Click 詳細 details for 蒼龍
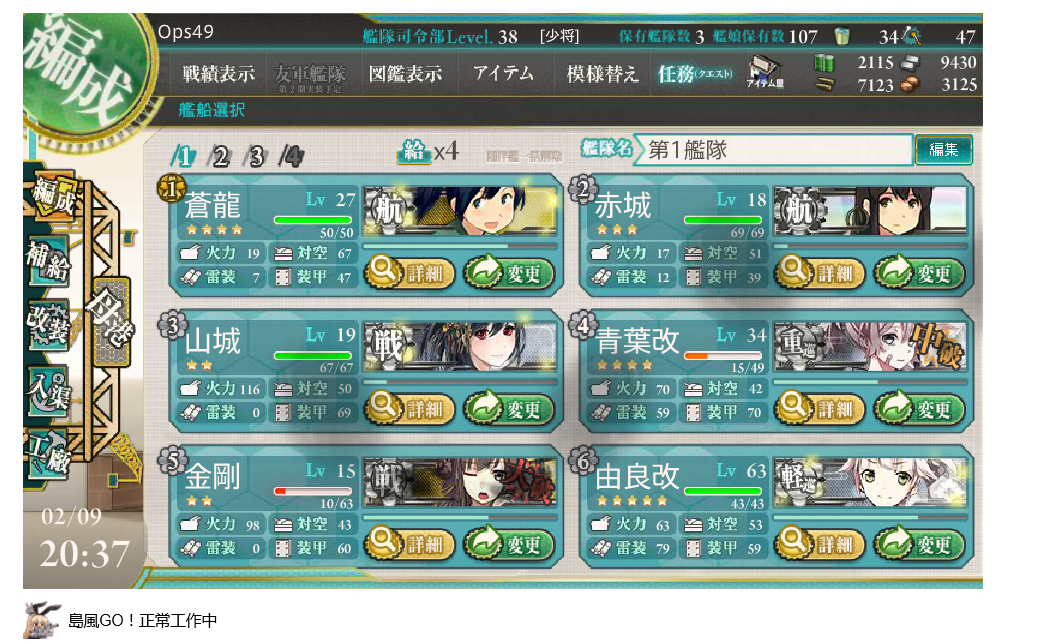This screenshot has width=1058, height=644. point(409,273)
